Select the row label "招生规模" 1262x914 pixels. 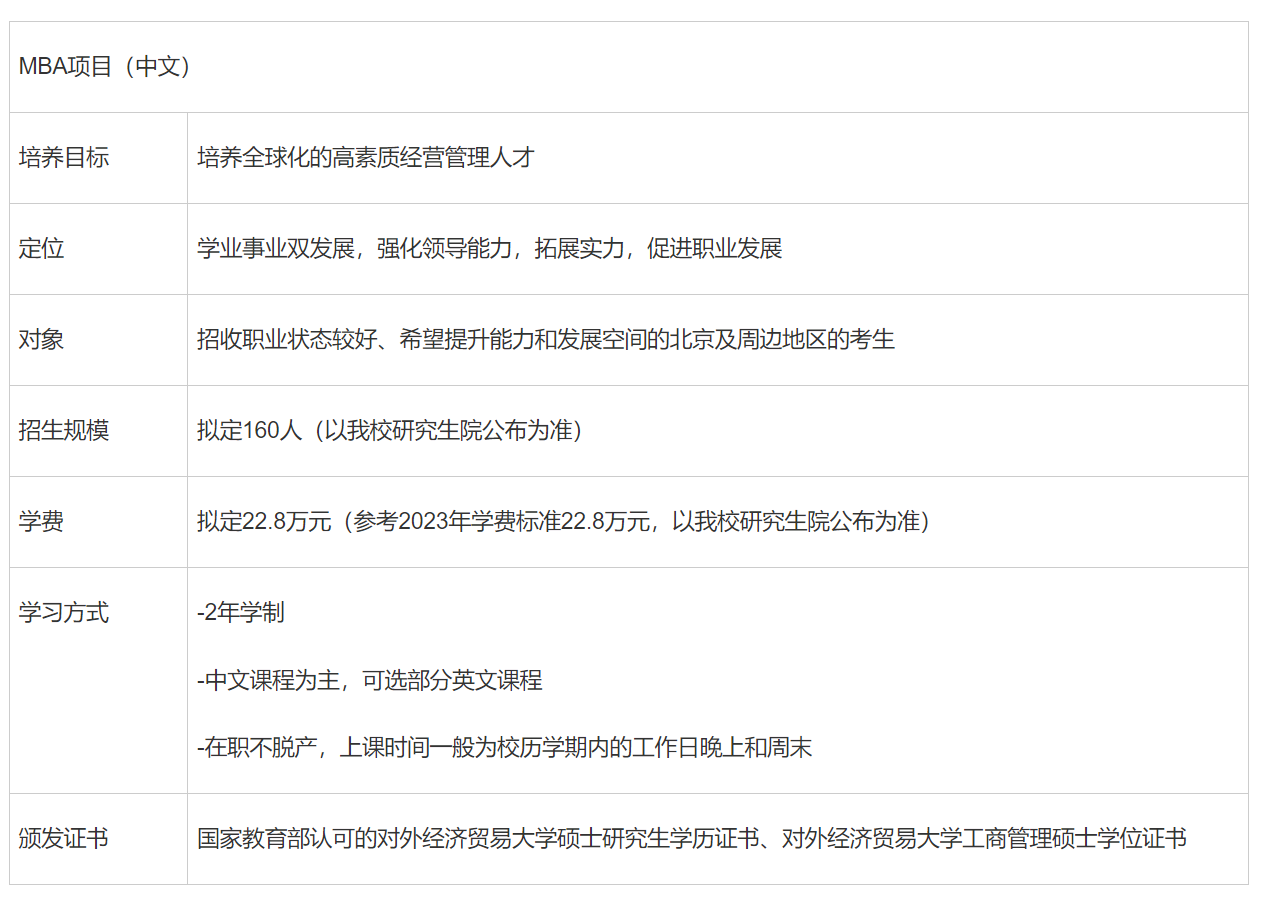coord(64,431)
